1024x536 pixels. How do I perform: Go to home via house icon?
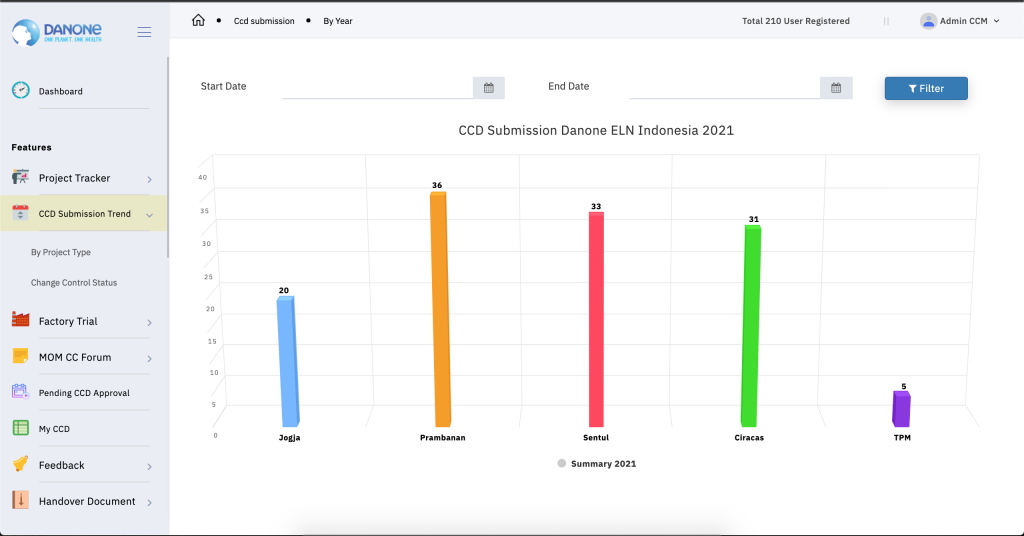(198, 20)
